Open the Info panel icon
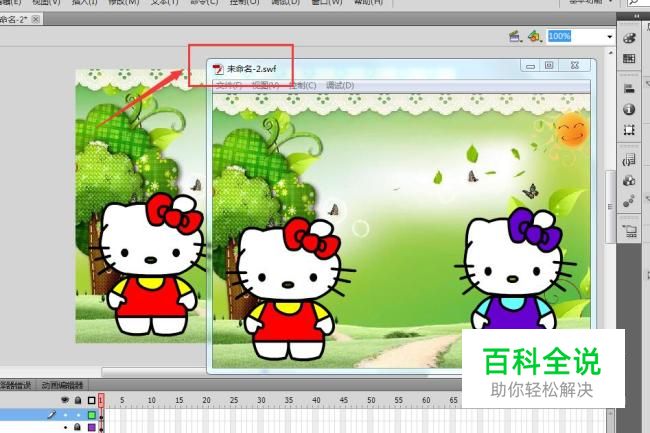The width and height of the screenshot is (650, 433). (629, 109)
